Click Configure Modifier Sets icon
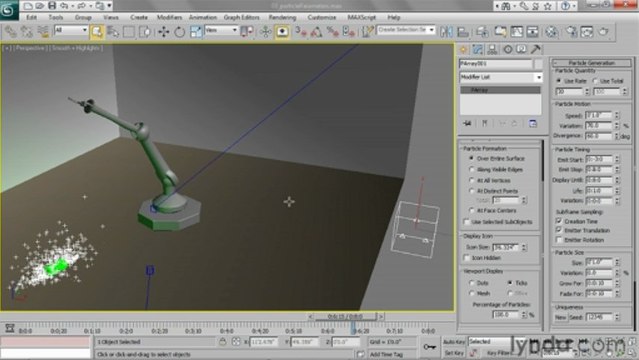This screenshot has width=639, height=360. pos(533,124)
